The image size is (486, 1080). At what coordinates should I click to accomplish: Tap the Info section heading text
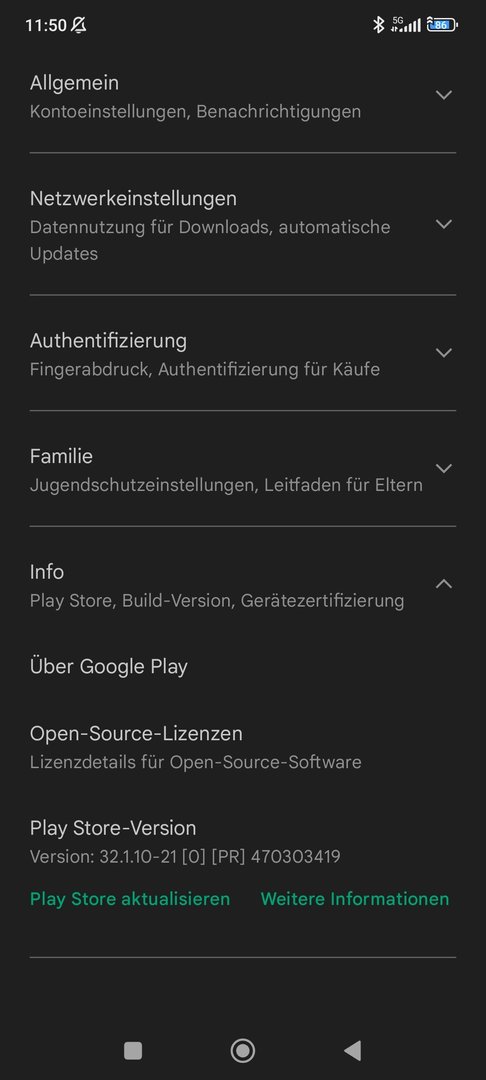[x=47, y=572]
